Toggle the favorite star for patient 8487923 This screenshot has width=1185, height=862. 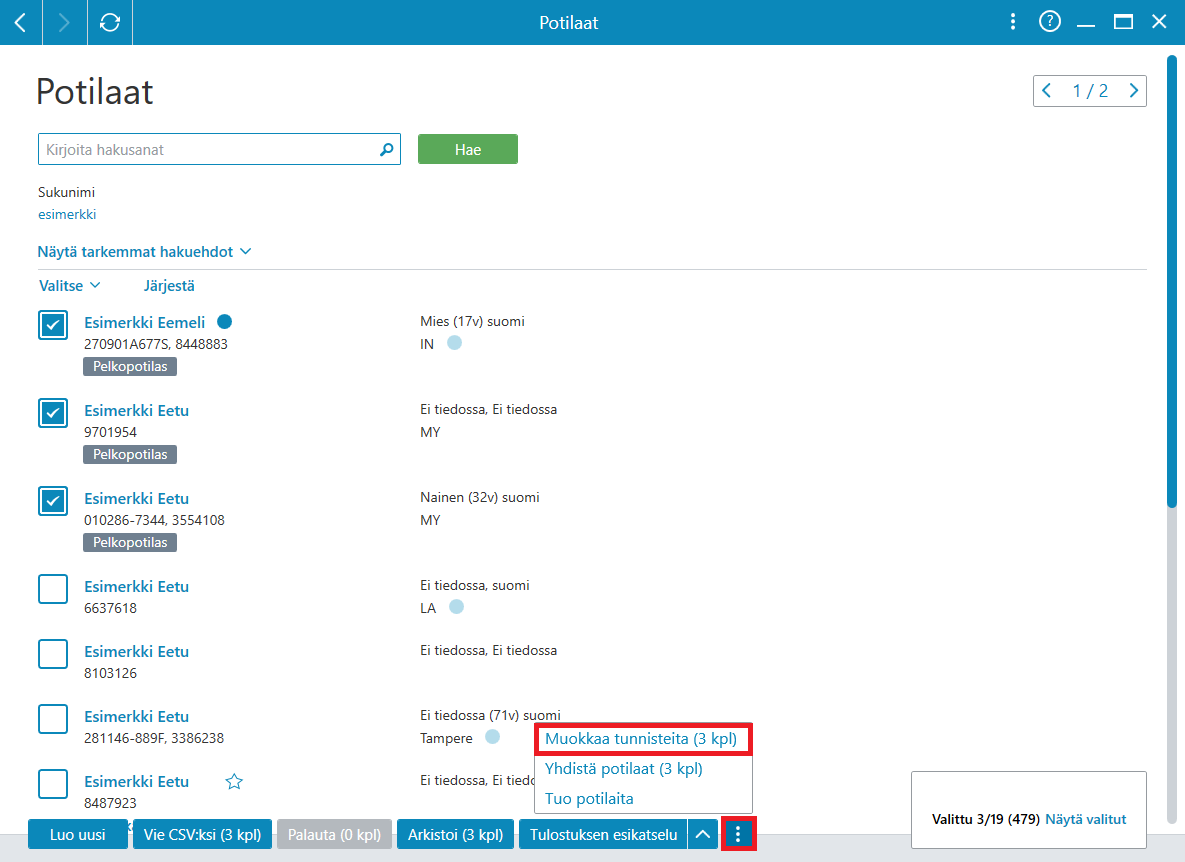tap(234, 782)
